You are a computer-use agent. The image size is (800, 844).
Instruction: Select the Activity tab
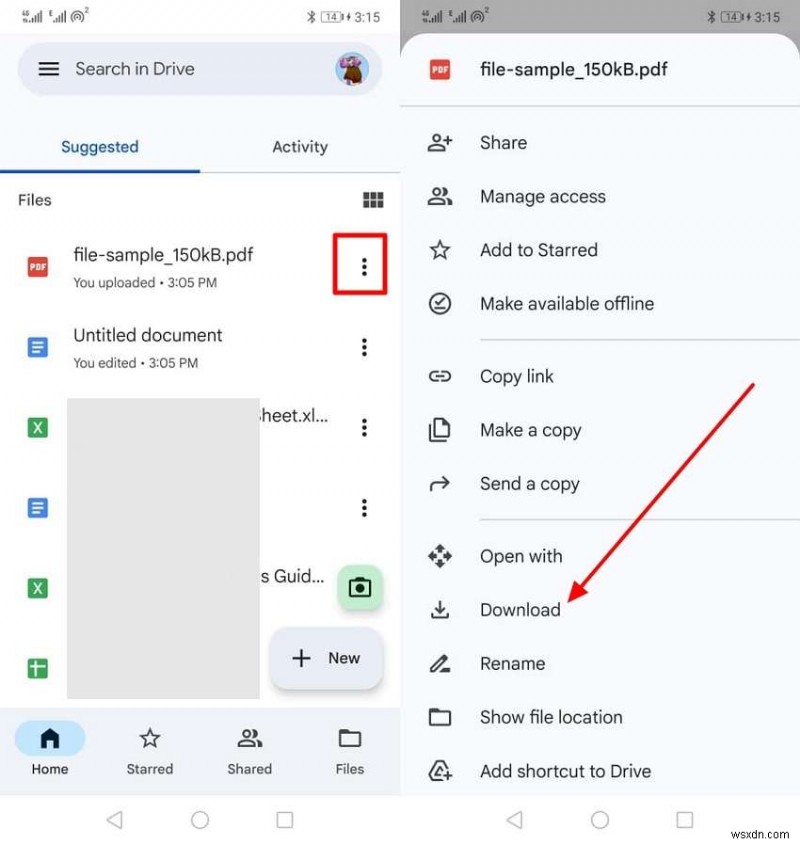(x=300, y=146)
